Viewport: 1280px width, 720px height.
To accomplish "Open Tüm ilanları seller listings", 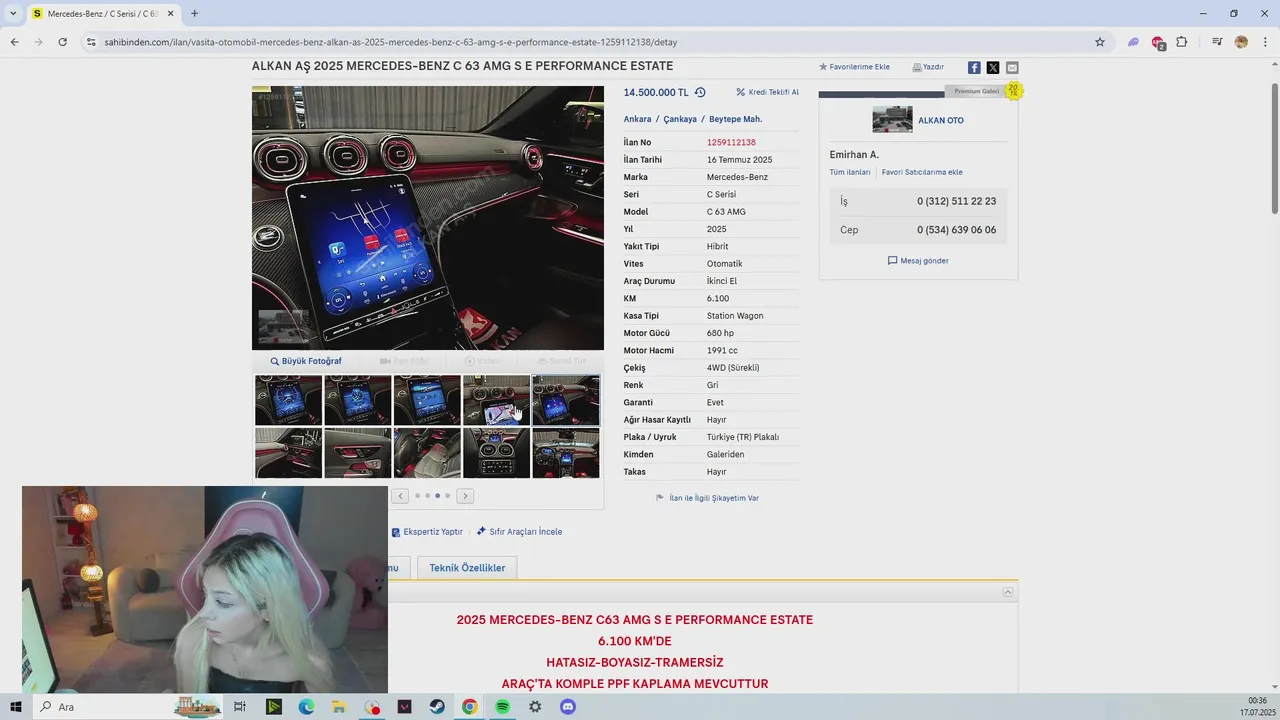I will point(850,173).
